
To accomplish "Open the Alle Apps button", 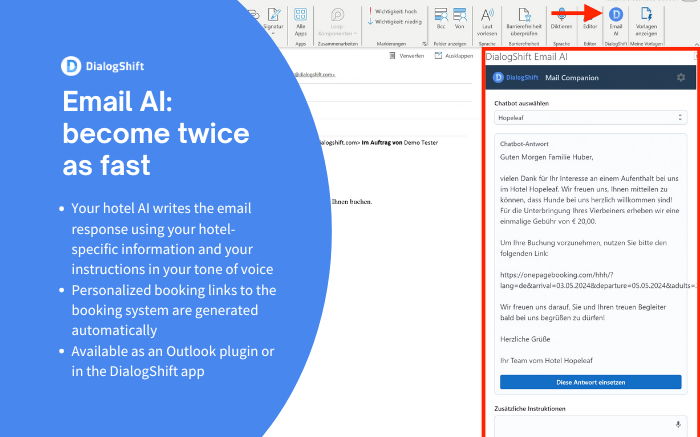I will point(300,21).
